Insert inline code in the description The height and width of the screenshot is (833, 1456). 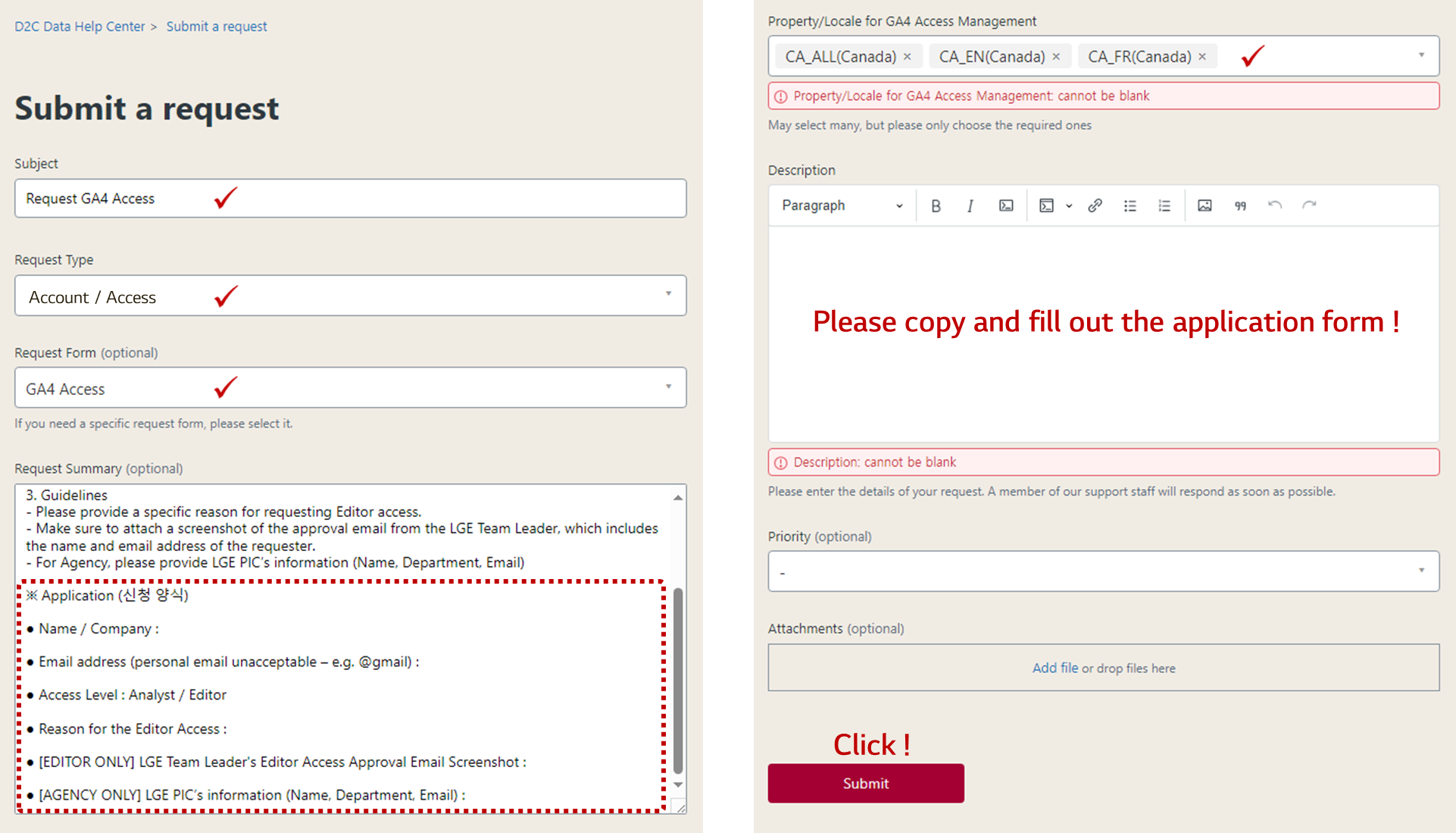1005,205
